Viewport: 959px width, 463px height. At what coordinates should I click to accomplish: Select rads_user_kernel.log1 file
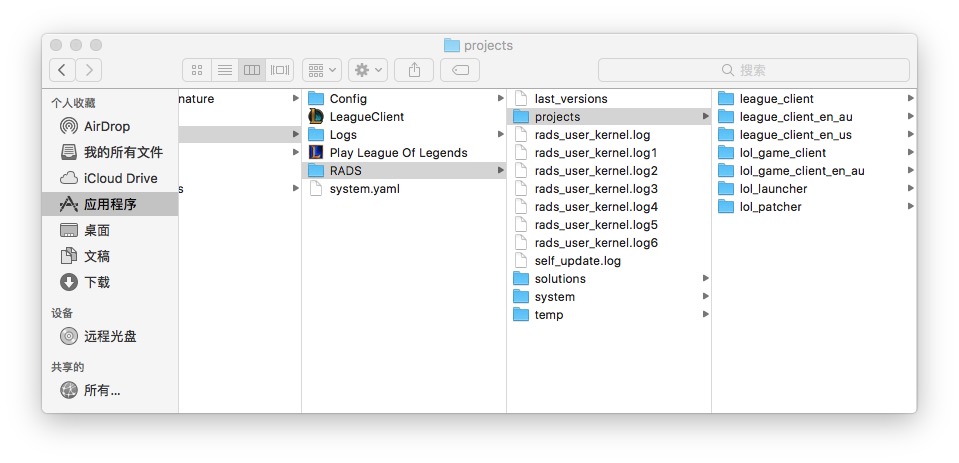click(x=609, y=152)
